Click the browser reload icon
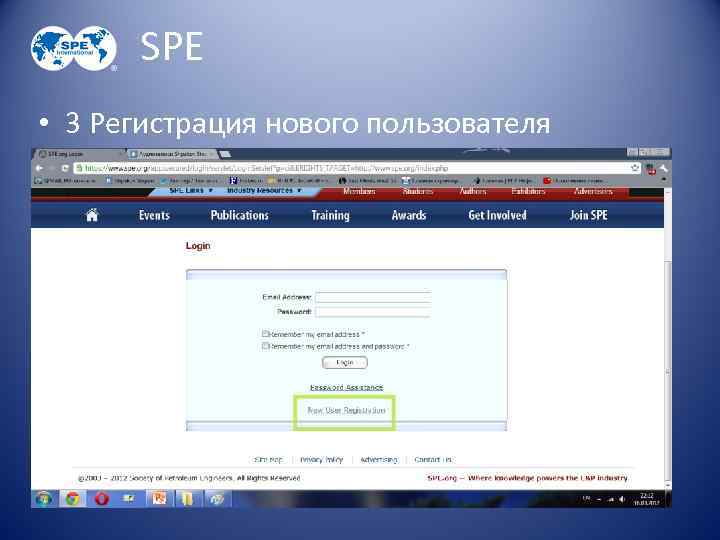The width and height of the screenshot is (720, 540). click(65, 168)
